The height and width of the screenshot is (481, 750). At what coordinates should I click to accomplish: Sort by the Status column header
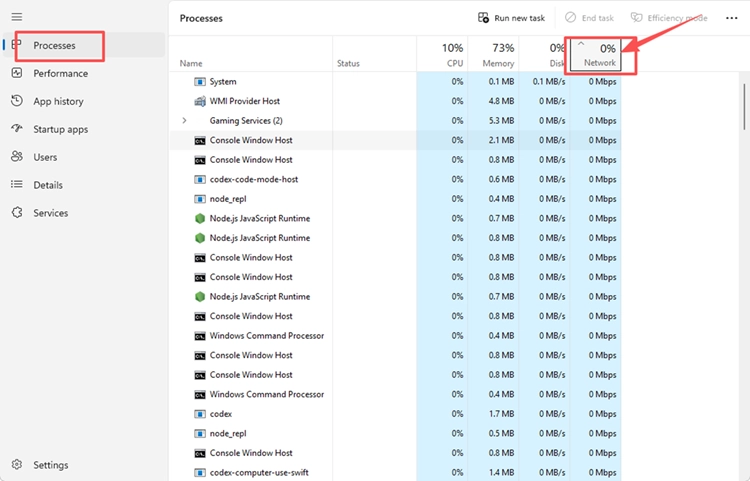click(x=375, y=55)
